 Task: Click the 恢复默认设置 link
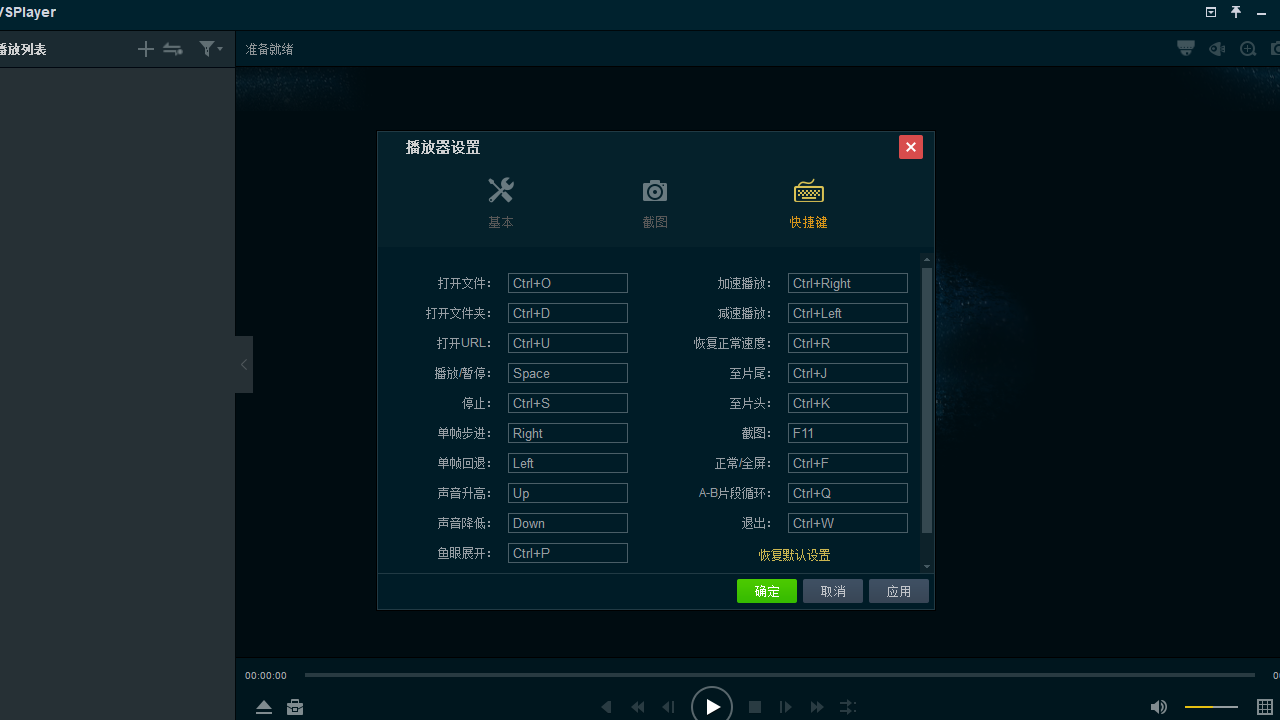[x=794, y=554]
